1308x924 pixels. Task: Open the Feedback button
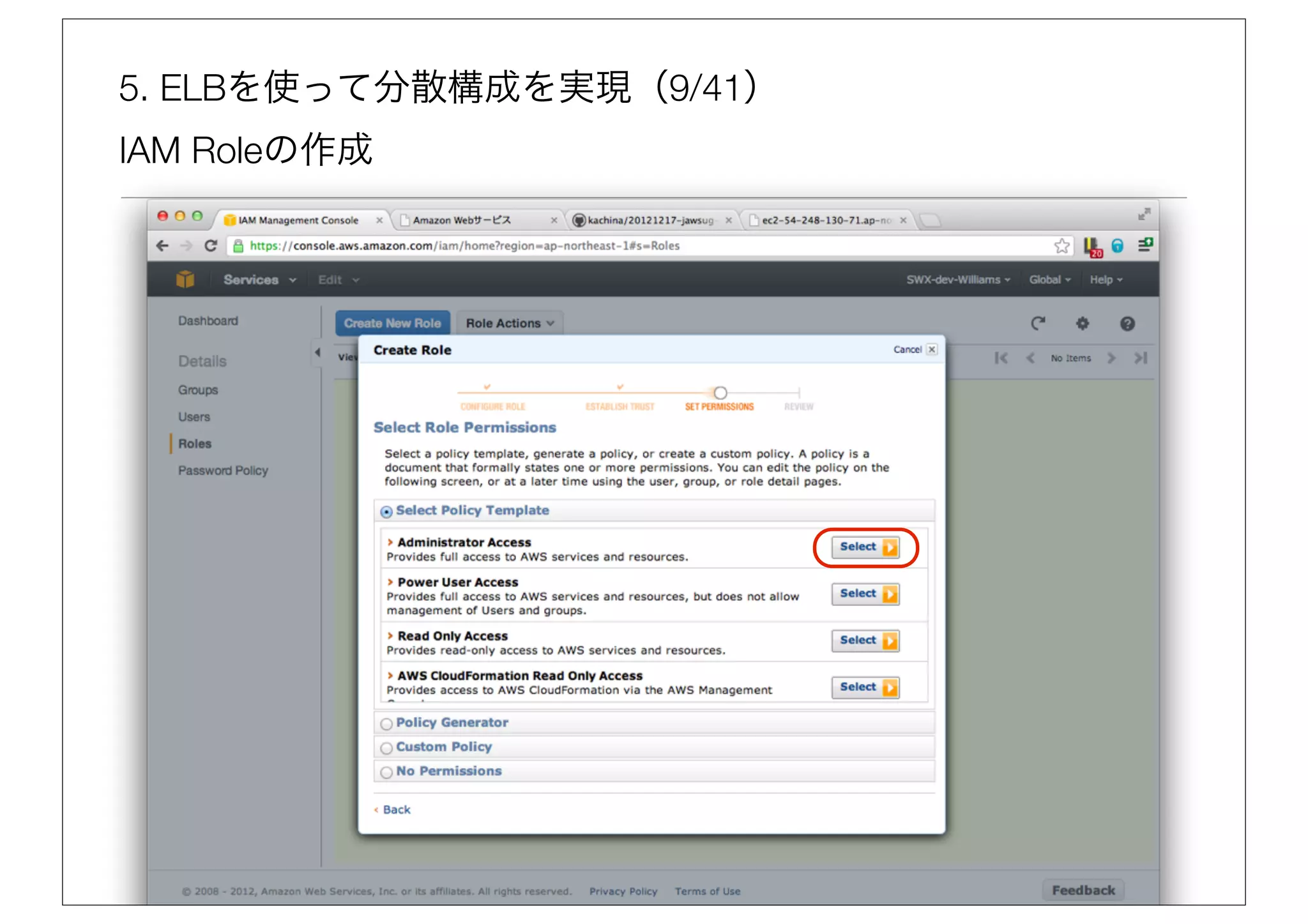point(1083,890)
